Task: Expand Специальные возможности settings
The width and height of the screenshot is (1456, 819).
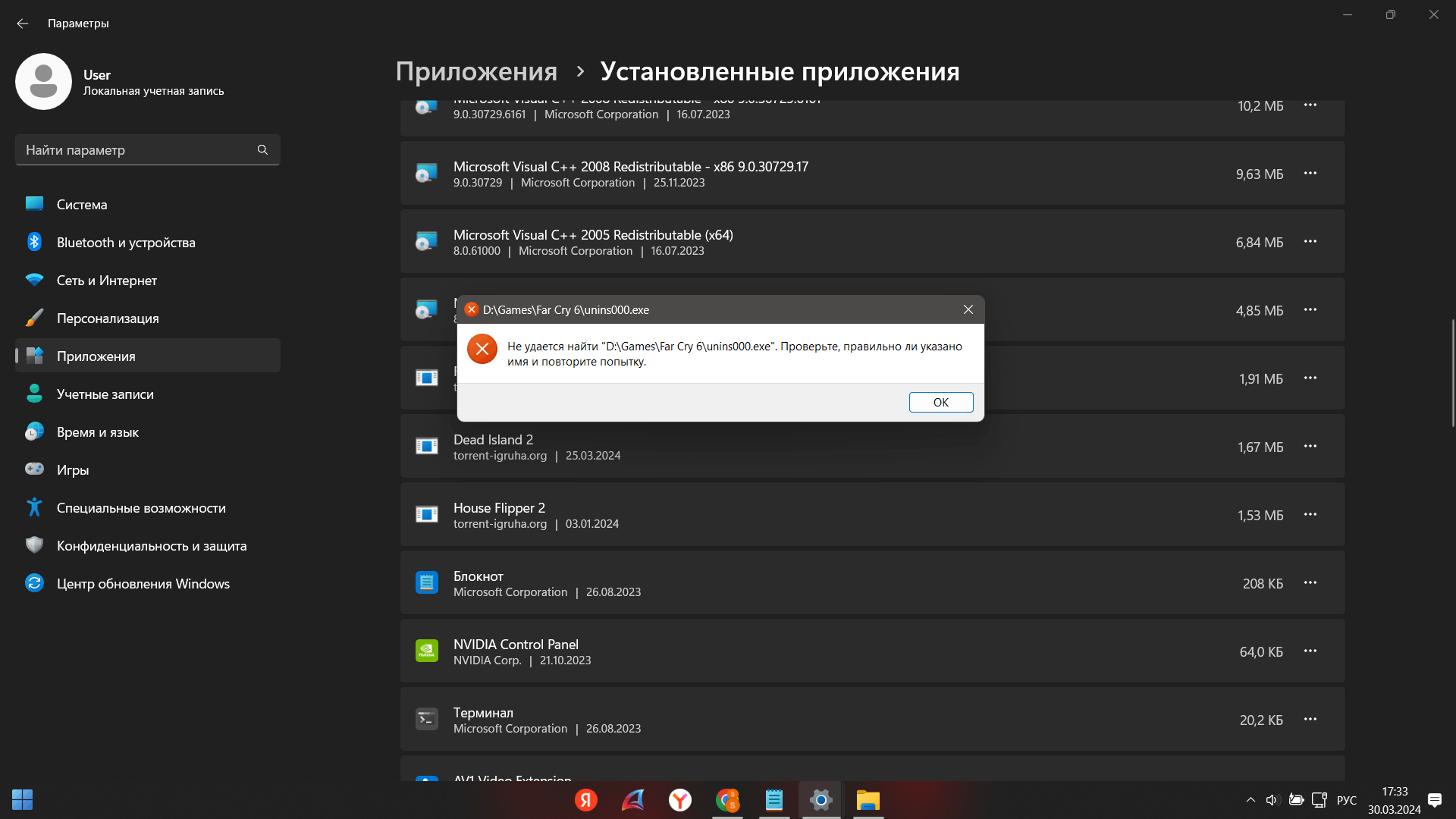Action: (141, 507)
